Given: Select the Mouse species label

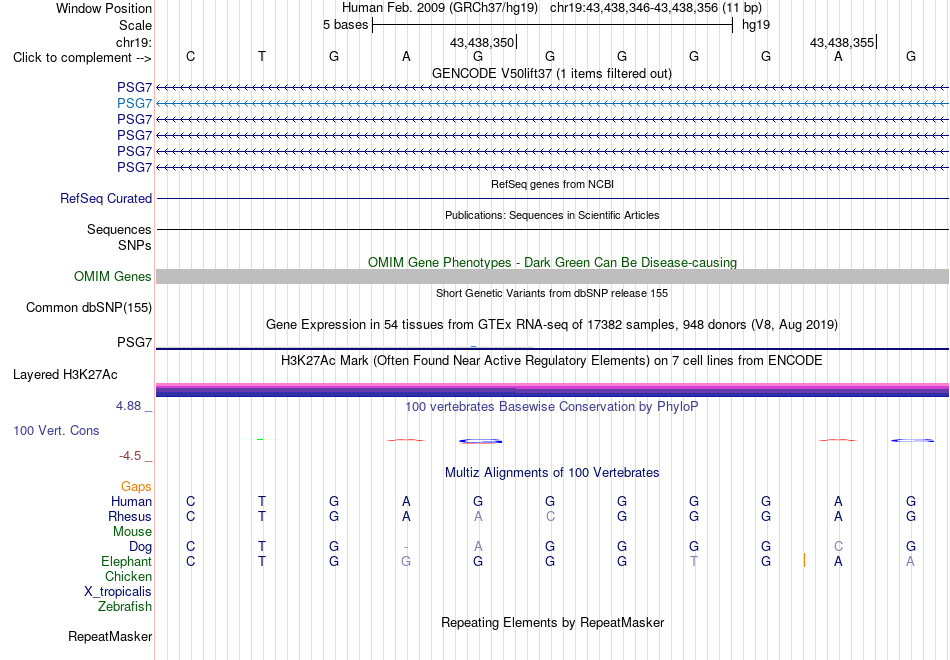Looking at the screenshot, I should click(132, 532).
